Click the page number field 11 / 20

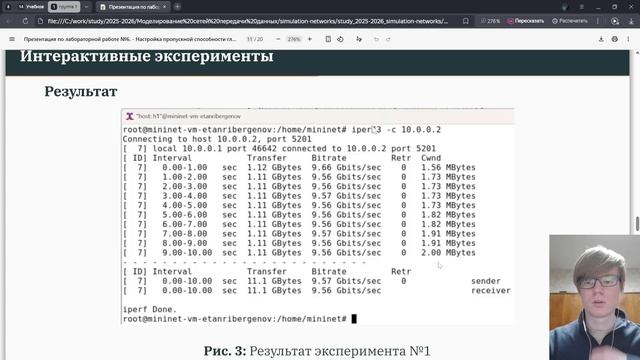255,39
